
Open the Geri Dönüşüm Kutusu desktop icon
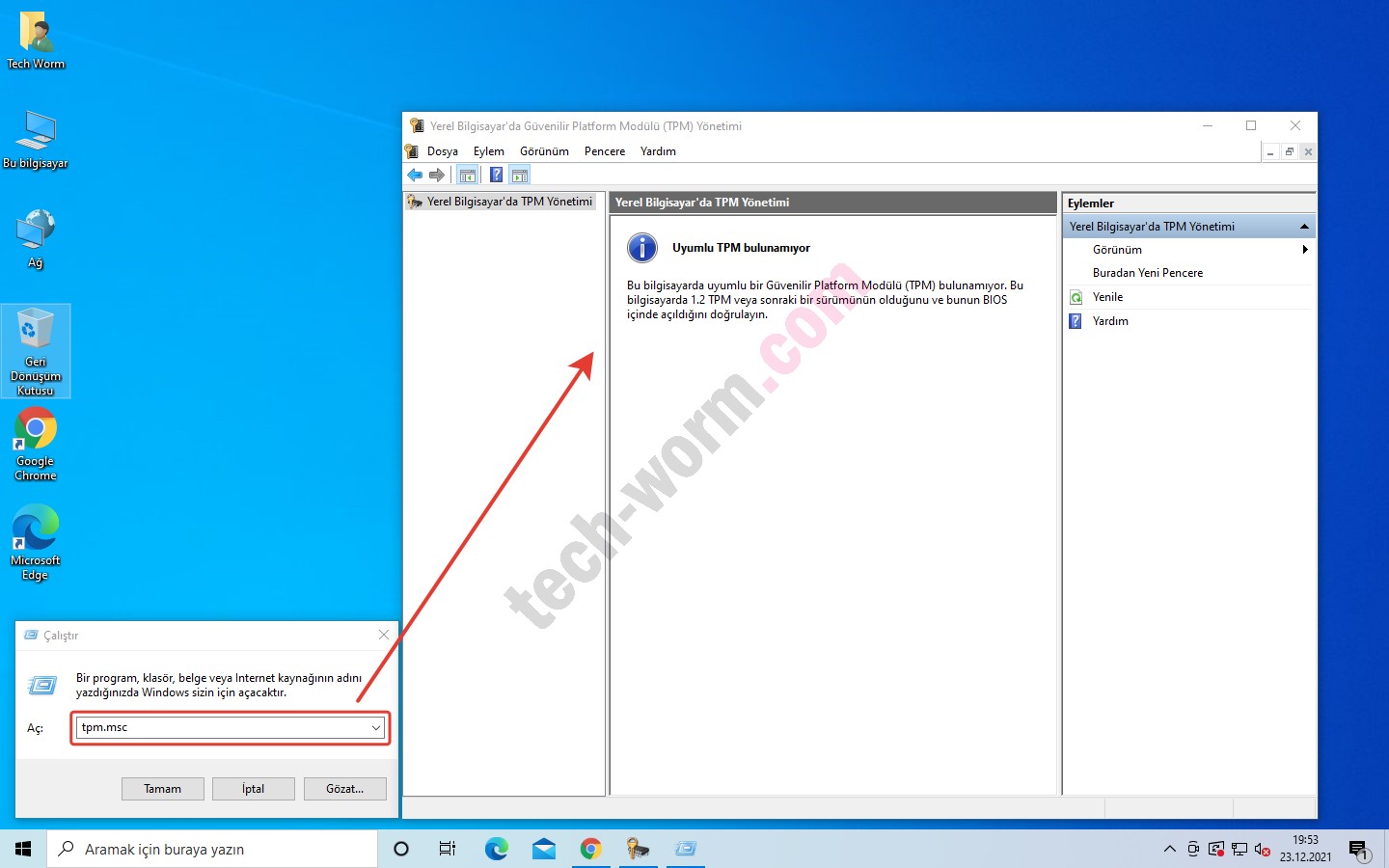(x=36, y=350)
